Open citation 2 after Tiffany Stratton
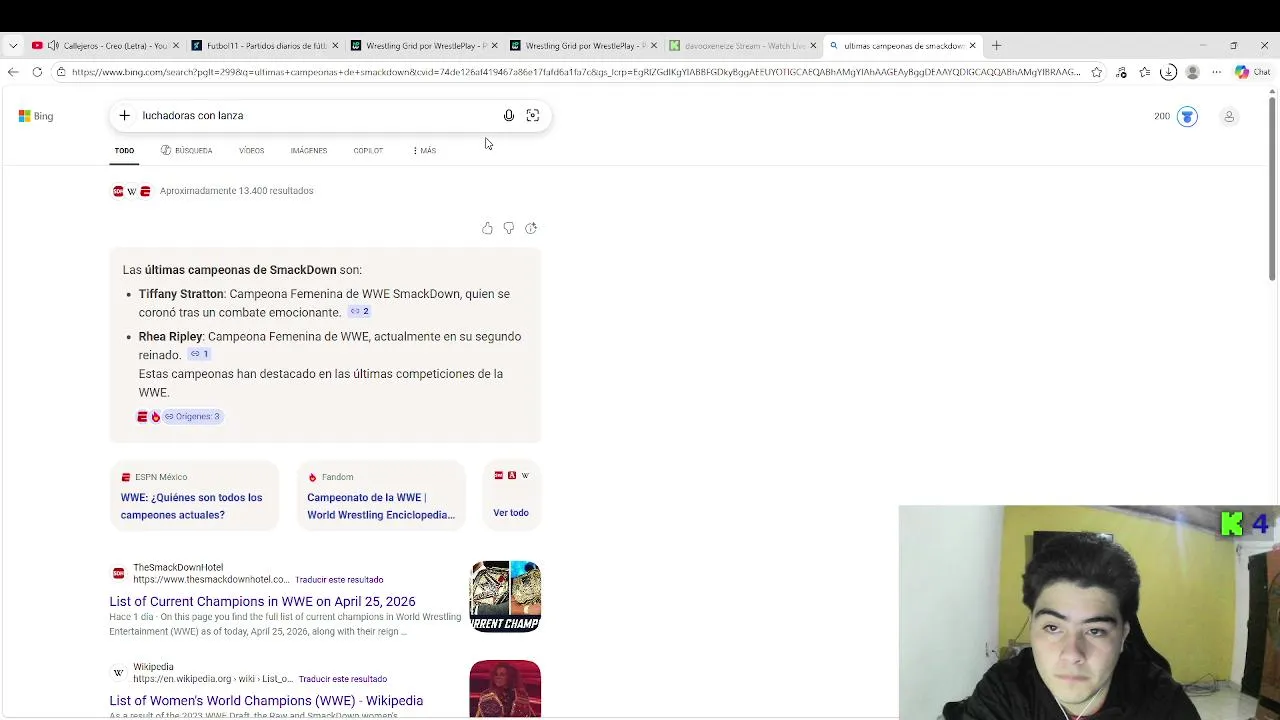Viewport: 1280px width, 720px height. coord(359,311)
